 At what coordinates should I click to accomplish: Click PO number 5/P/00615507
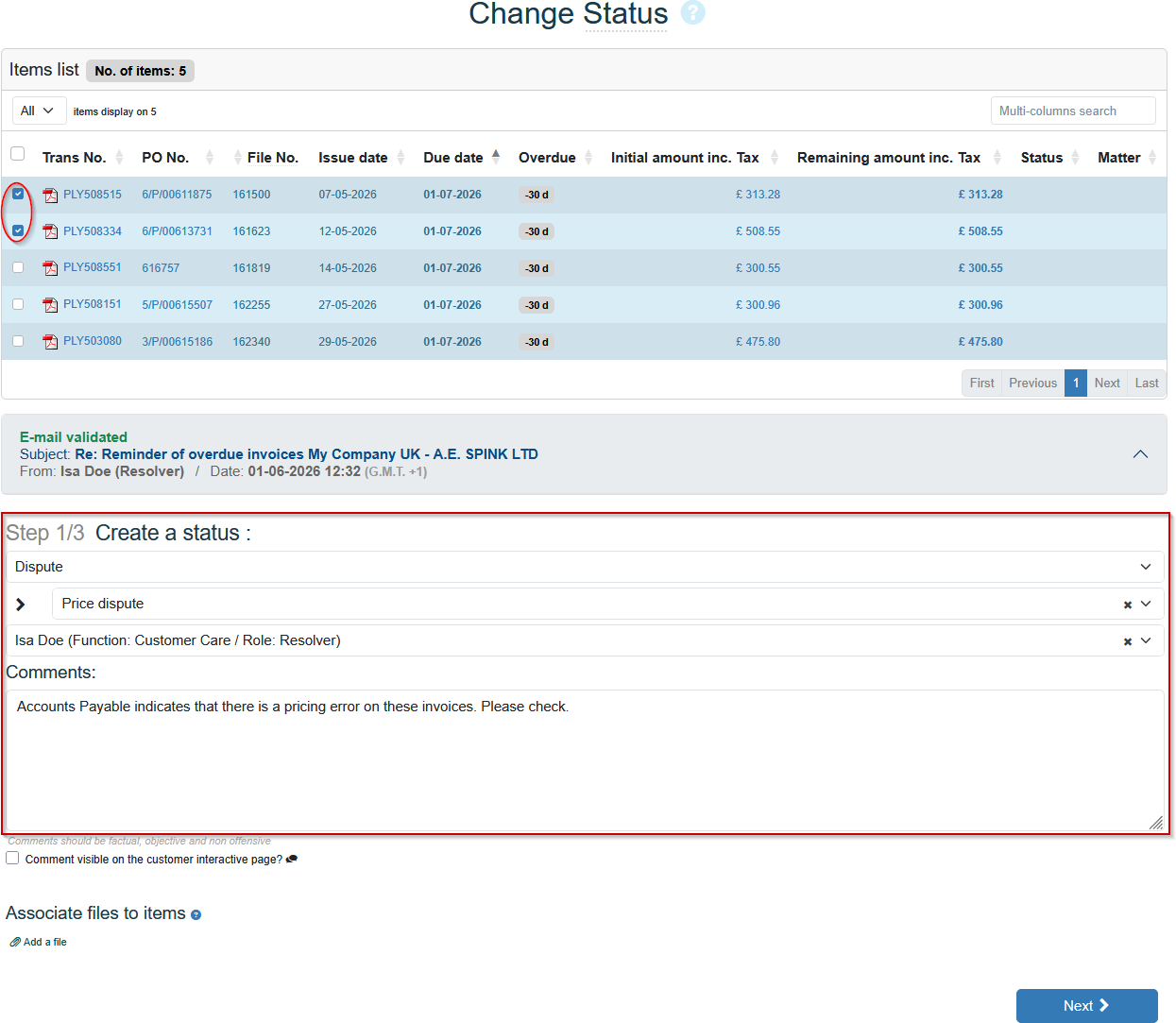coord(177,305)
